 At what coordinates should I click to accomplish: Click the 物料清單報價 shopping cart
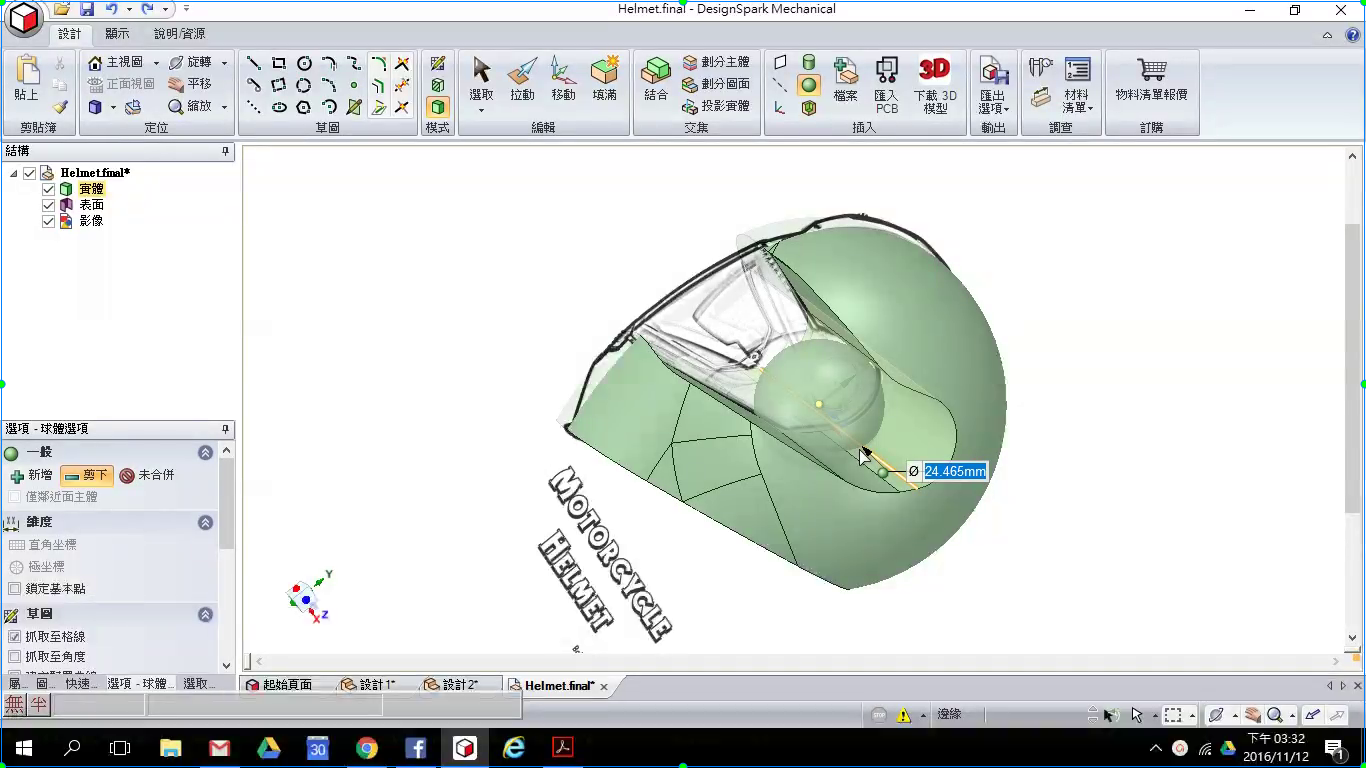[x=1151, y=78]
